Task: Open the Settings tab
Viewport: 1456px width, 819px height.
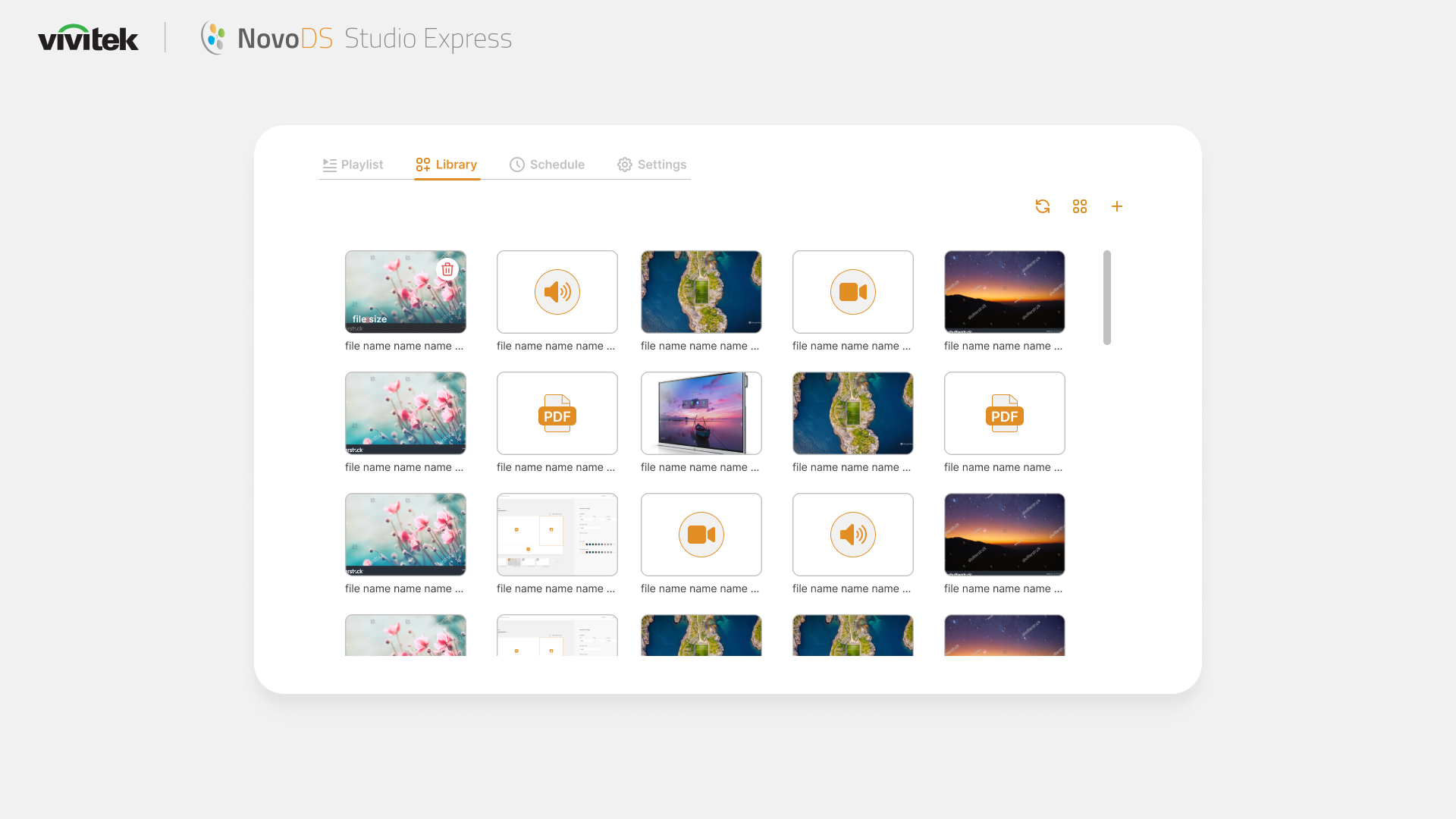Action: pos(652,165)
